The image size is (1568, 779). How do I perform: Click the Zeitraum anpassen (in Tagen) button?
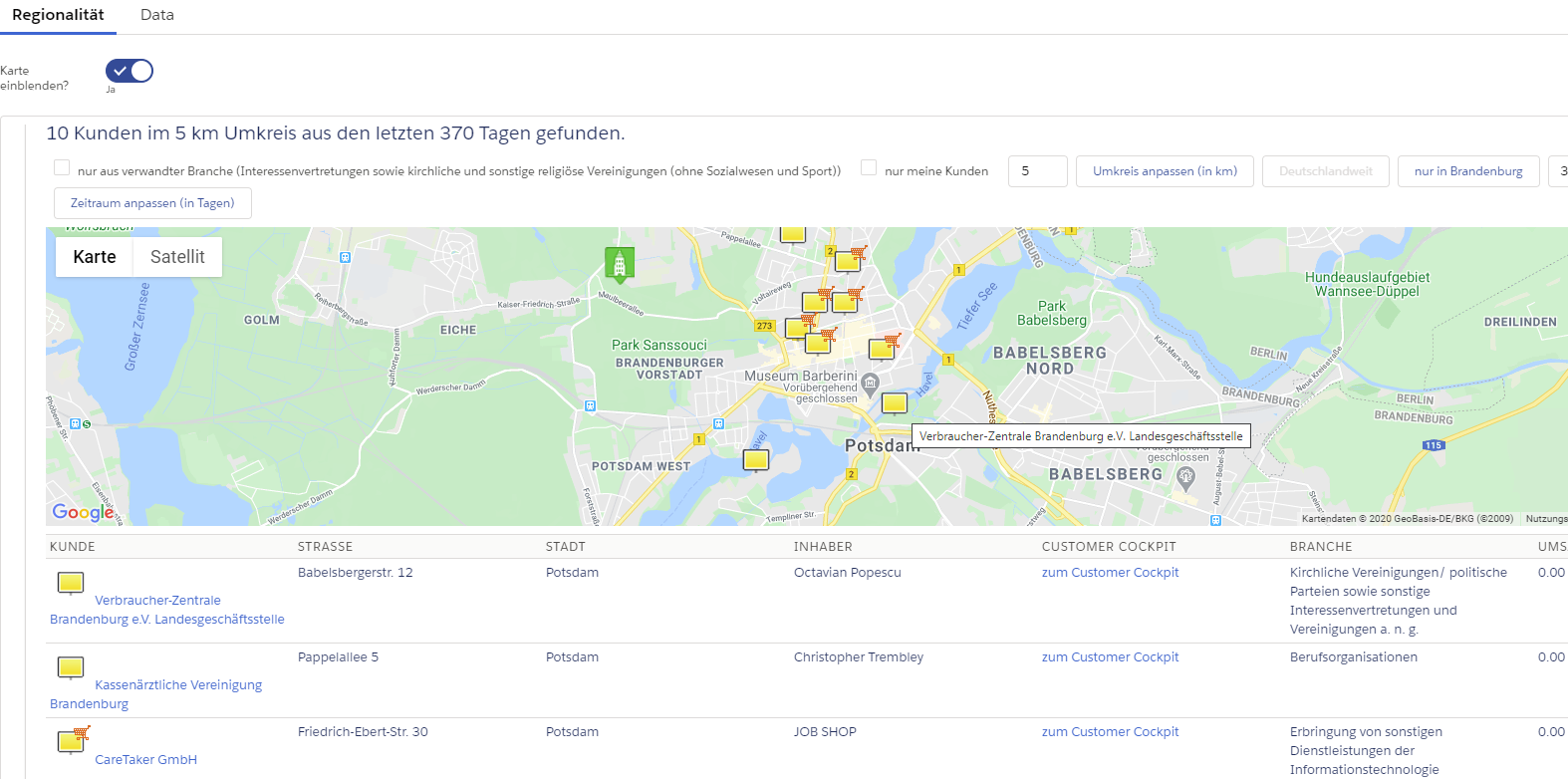pos(152,203)
